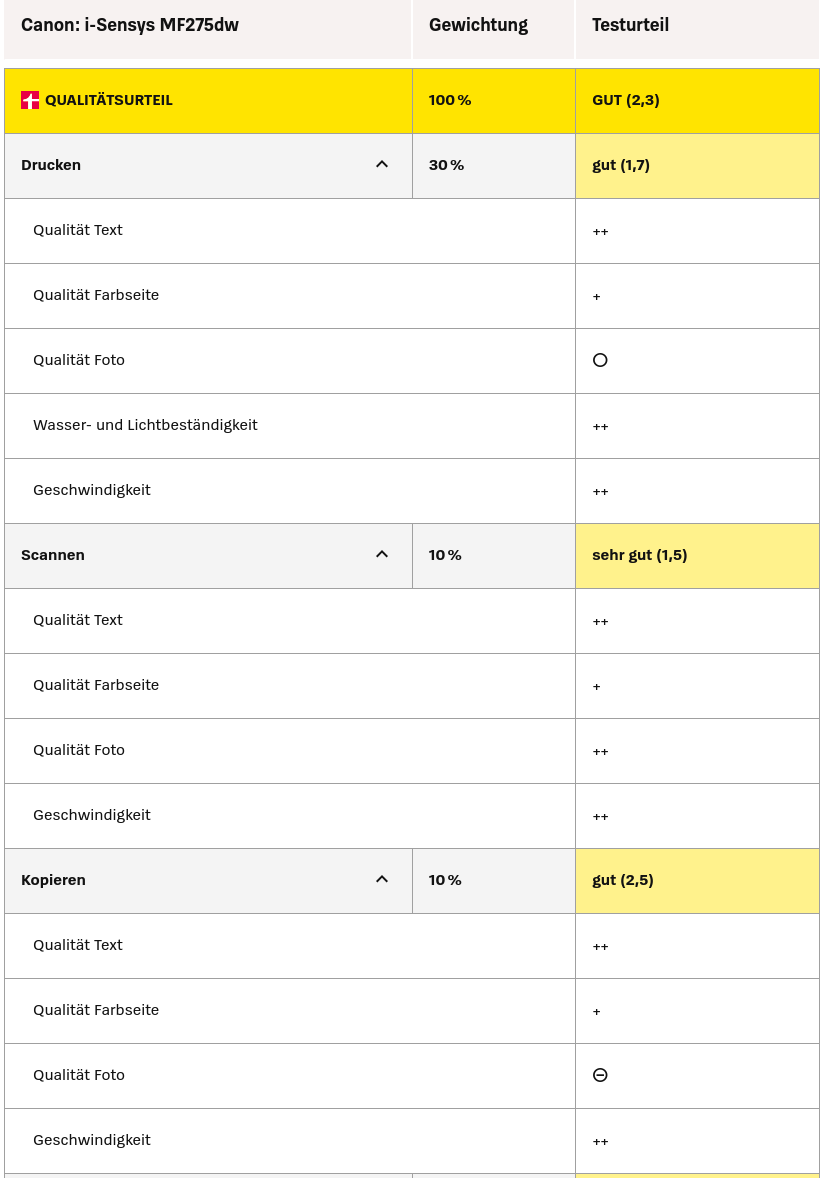Image resolution: width=824 pixels, height=1178 pixels.
Task: Click the Scannen Qualität Foto plus-plus rating
Action: (x=600, y=752)
